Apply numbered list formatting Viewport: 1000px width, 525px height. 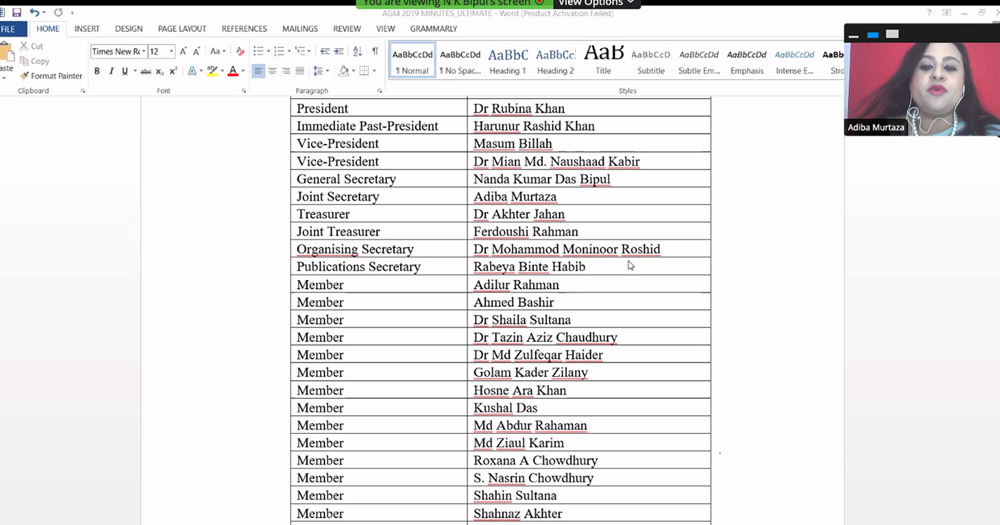point(279,51)
